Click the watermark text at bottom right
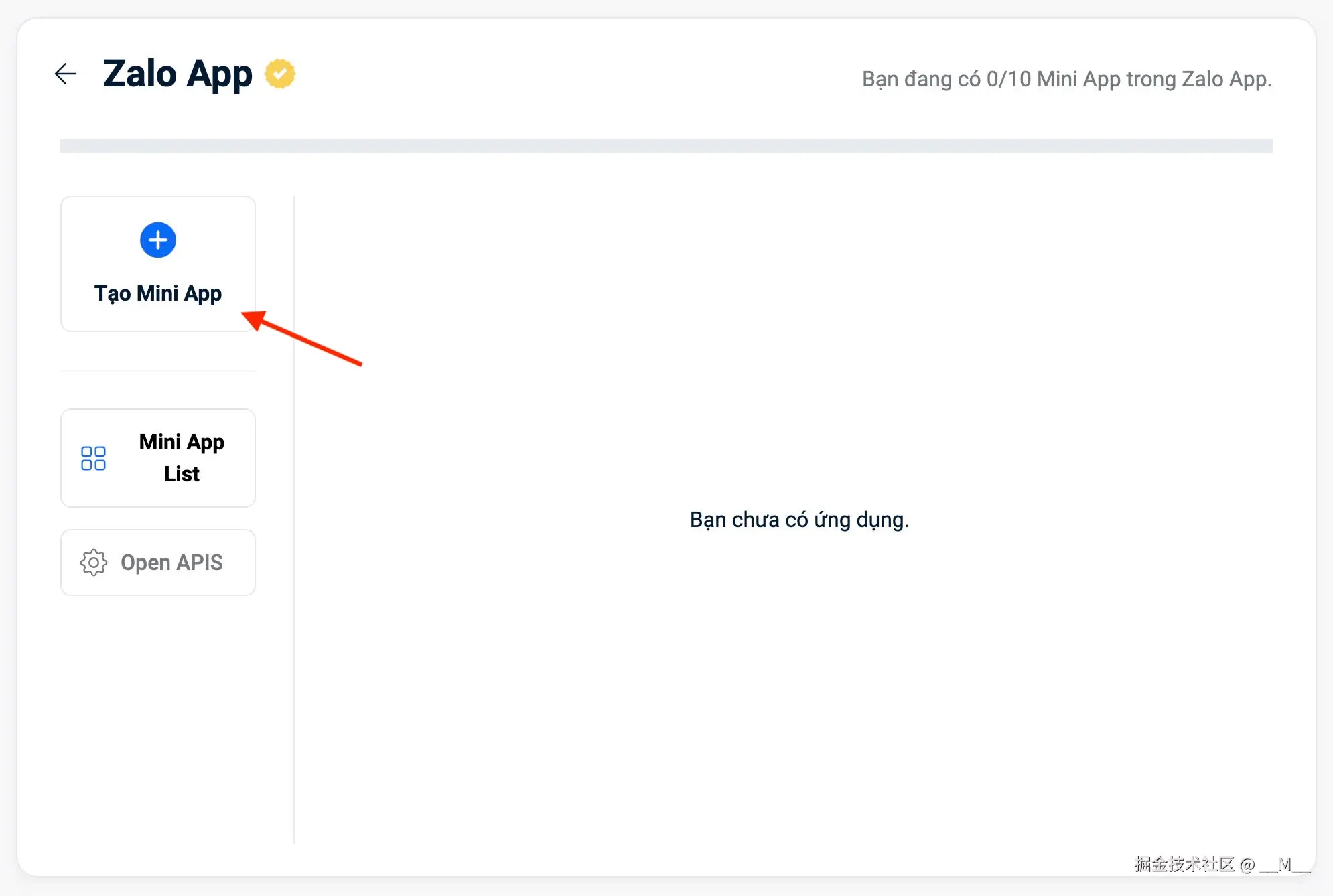The image size is (1333, 896). click(1222, 865)
